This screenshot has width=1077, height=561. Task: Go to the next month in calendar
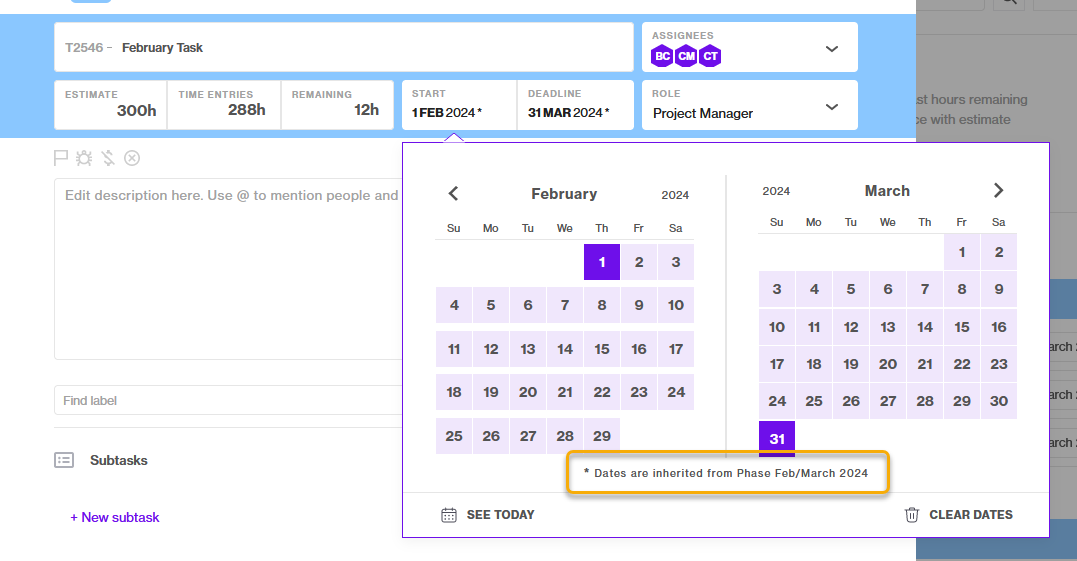point(998,191)
